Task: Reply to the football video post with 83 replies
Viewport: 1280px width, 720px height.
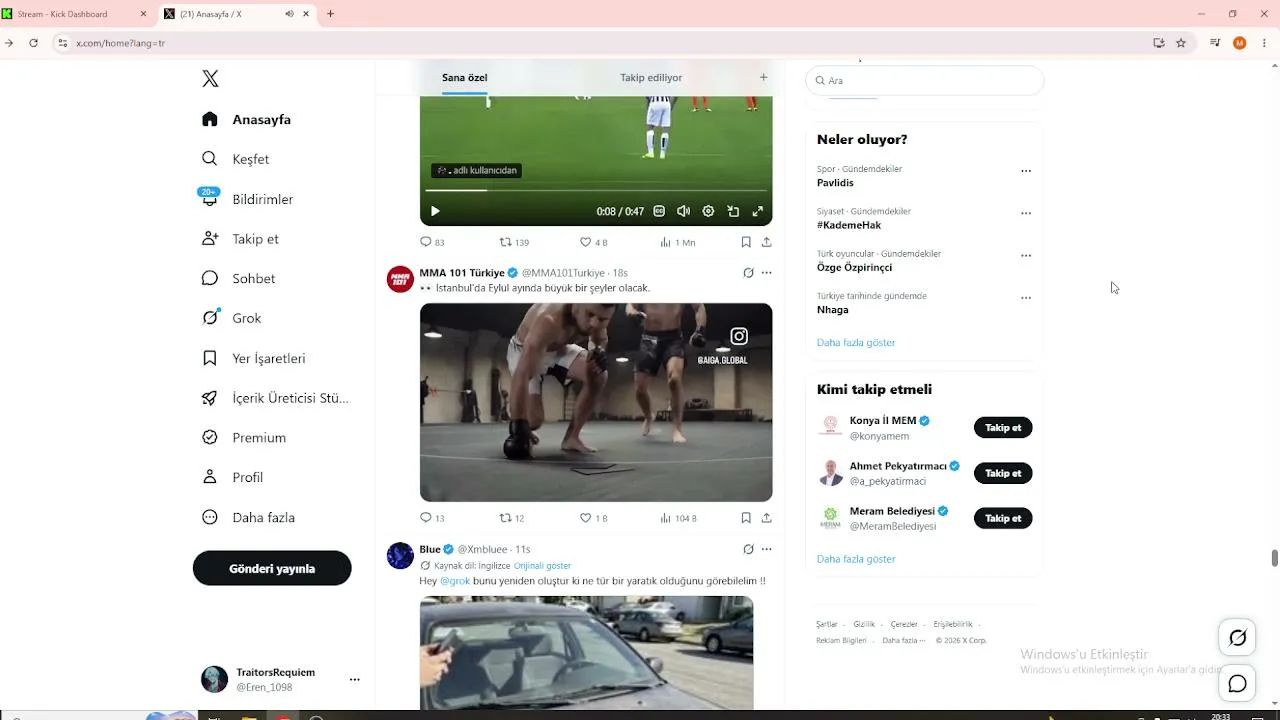Action: tap(432, 242)
